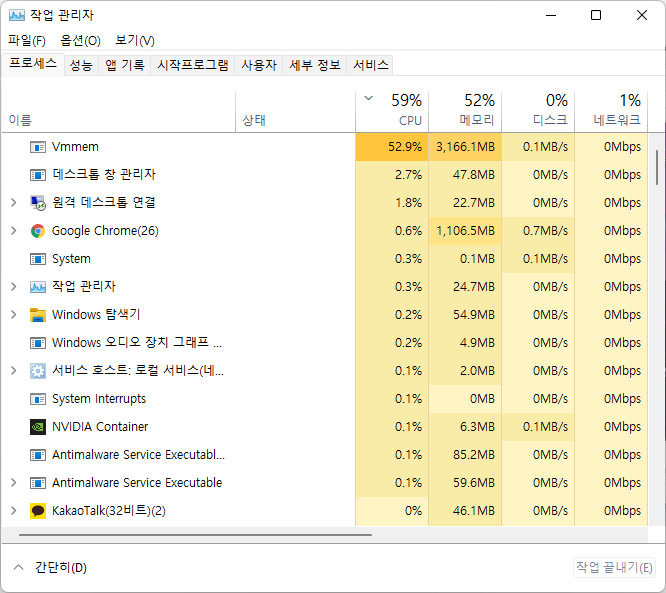
Task: Select the NVIDIA Container row name
Action: pos(100,427)
